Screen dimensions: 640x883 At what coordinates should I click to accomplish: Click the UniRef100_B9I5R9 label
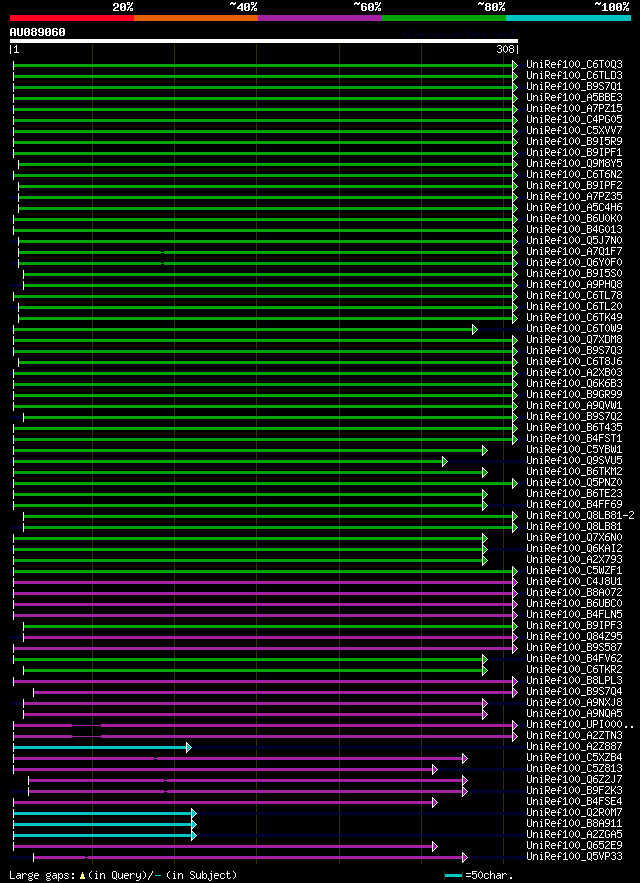[575, 142]
